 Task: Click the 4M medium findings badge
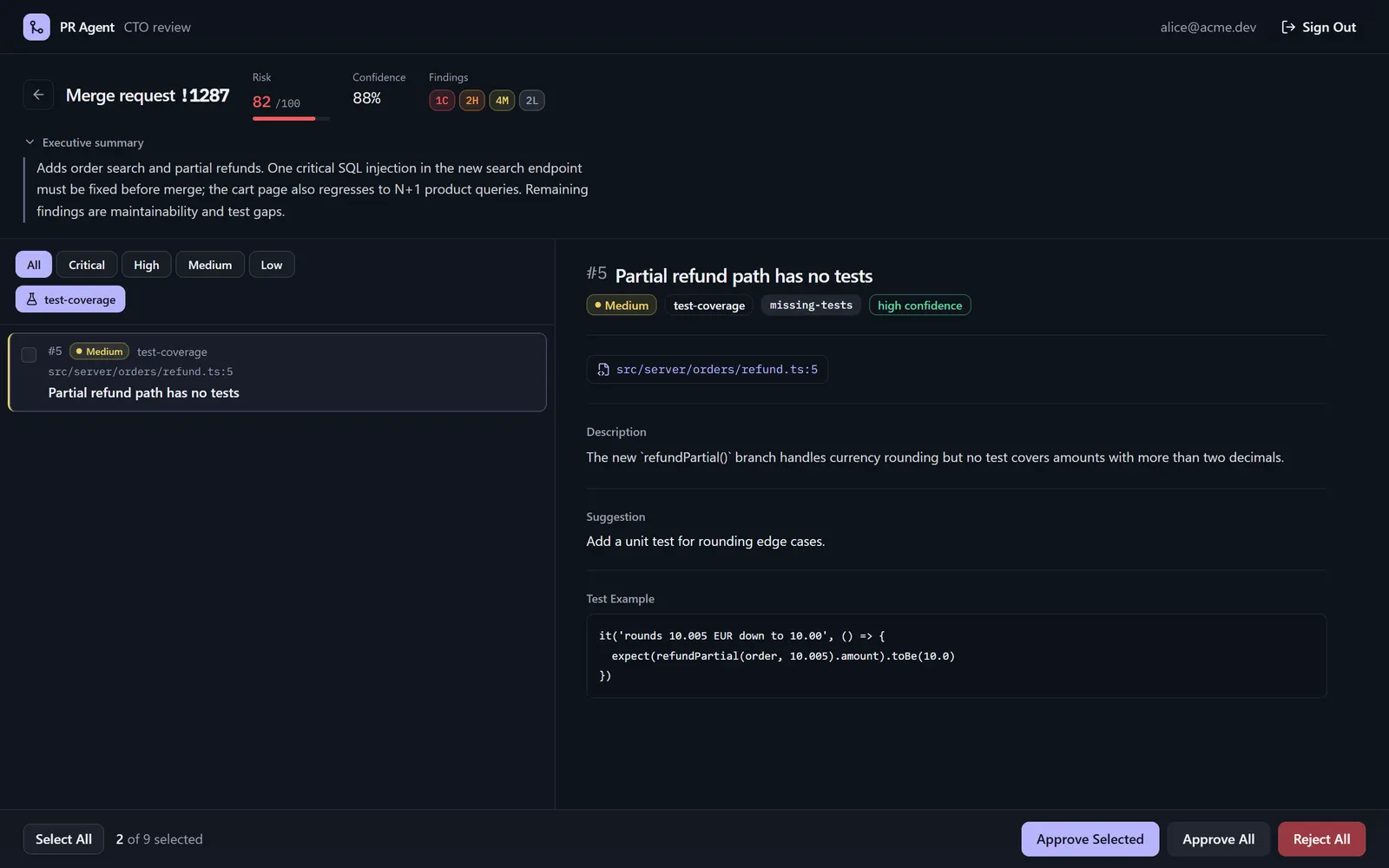click(502, 101)
